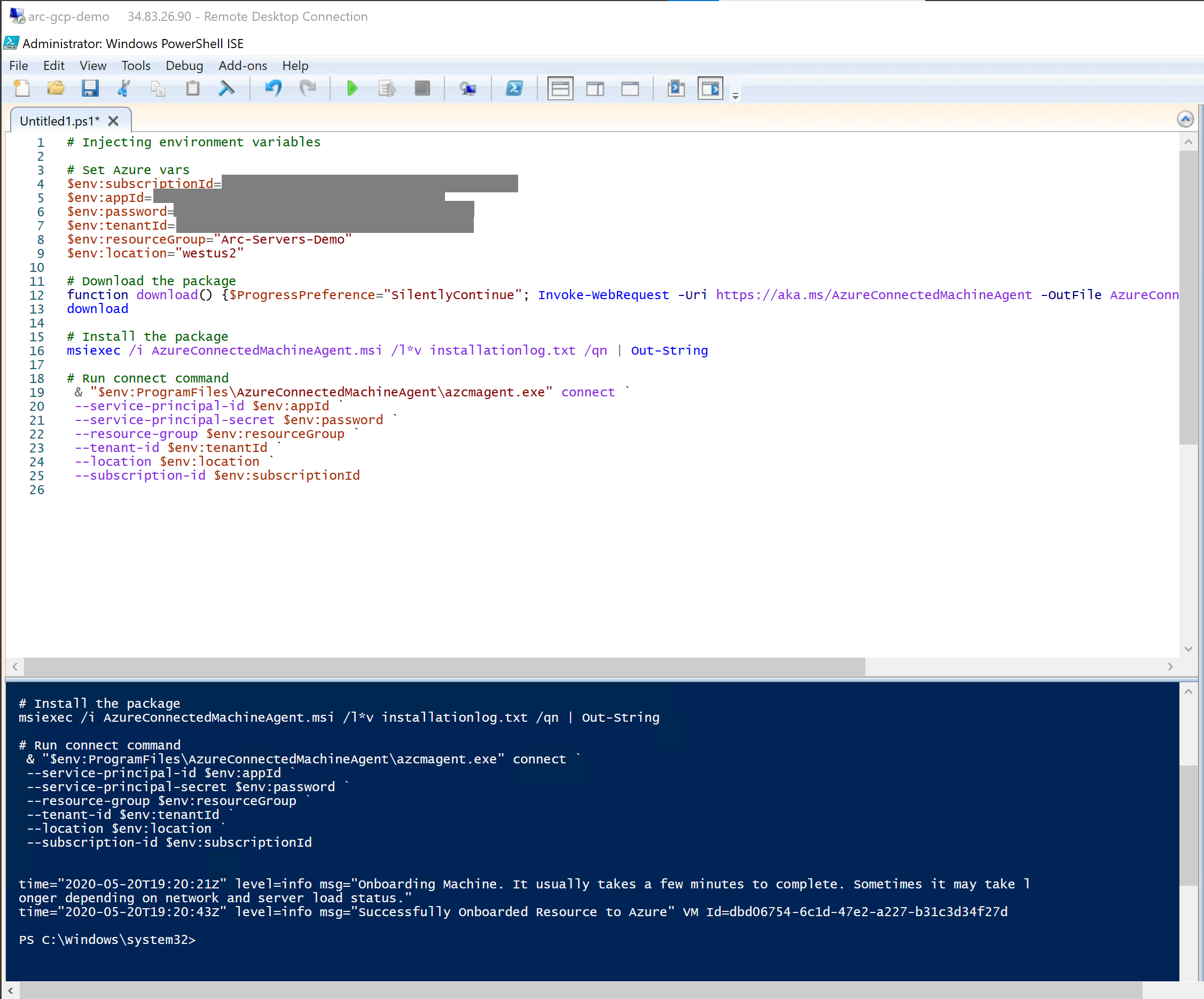This screenshot has width=1204, height=999.
Task: Open the Tools menu
Action: click(136, 65)
